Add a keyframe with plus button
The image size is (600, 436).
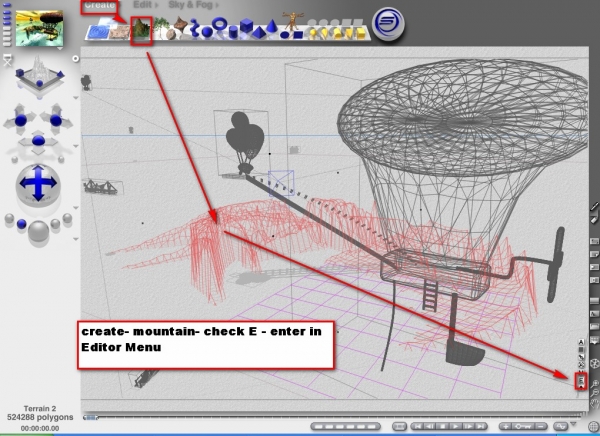click(506, 426)
